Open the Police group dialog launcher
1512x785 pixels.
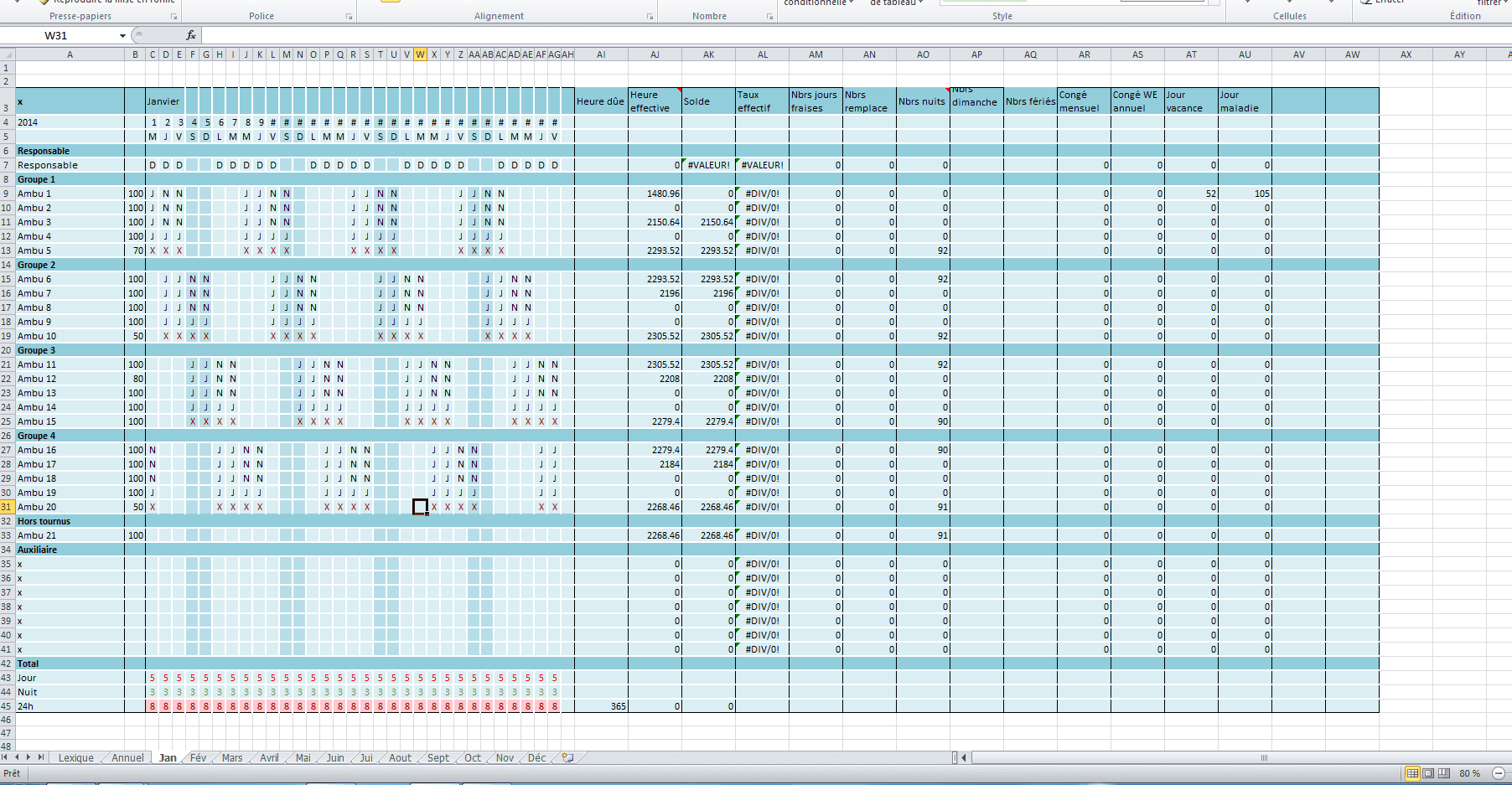point(349,17)
